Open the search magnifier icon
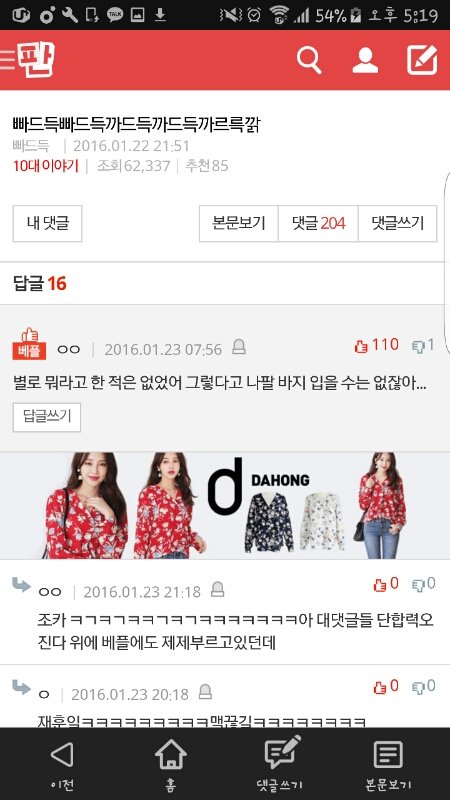The height and width of the screenshot is (800, 450). [309, 61]
